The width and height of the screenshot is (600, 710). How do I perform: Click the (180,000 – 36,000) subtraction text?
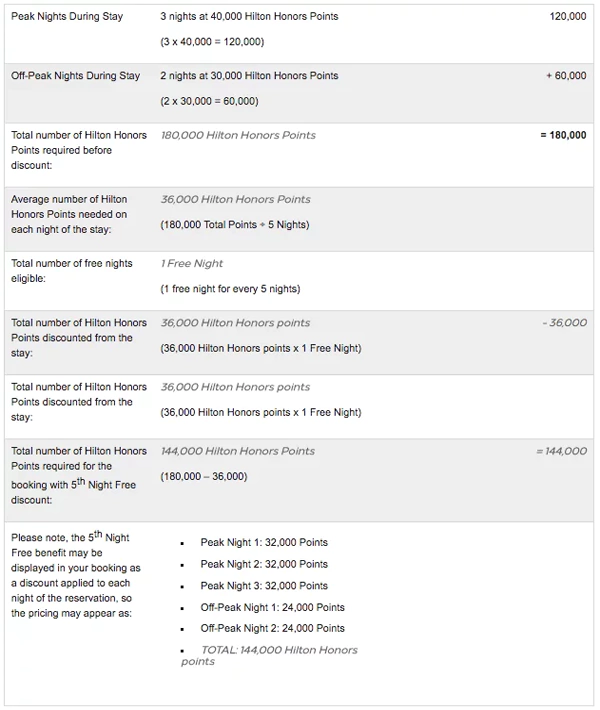click(204, 477)
